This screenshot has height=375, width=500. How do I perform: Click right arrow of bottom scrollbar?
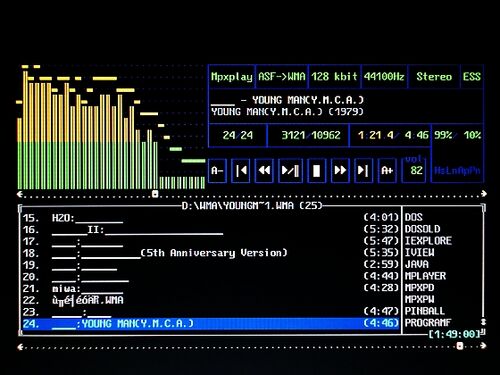(x=484, y=346)
